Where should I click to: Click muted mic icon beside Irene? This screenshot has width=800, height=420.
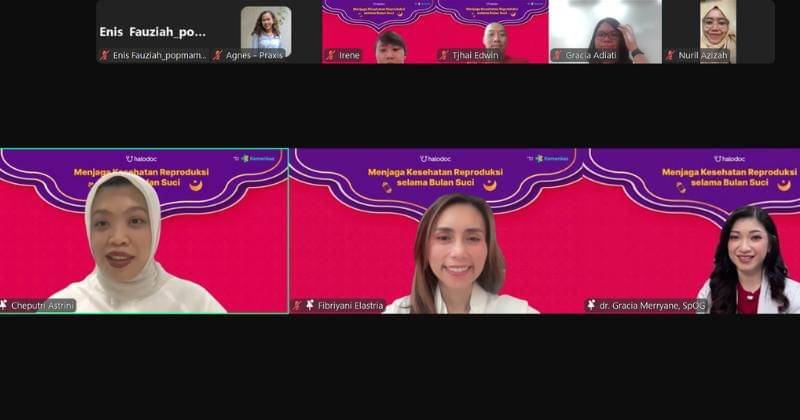coord(331,56)
